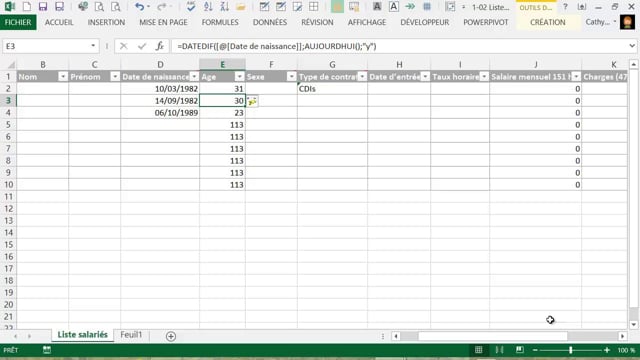Screen dimensions: 640x360
Task: Open the FICHIER tab
Action: (x=18, y=22)
